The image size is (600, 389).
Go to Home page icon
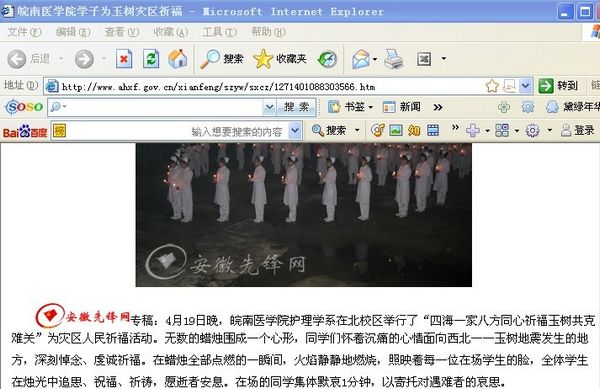coord(178,59)
